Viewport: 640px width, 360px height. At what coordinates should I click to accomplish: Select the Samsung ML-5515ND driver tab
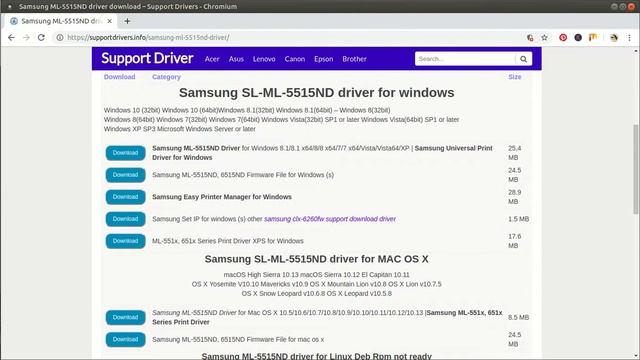(60, 21)
